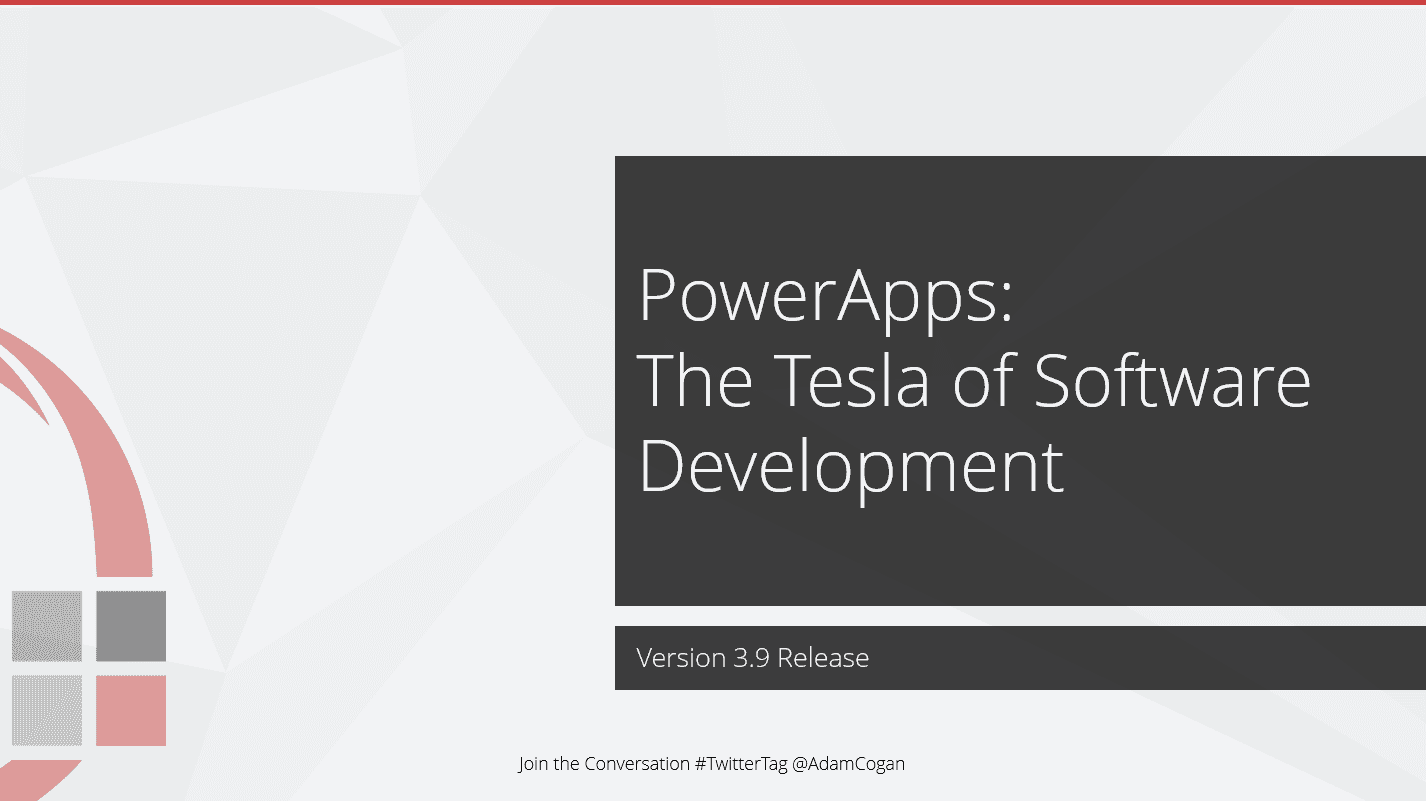Click the @AdamCogan handle in footer
Viewport: 1426px width, 801px height.
pos(848,764)
